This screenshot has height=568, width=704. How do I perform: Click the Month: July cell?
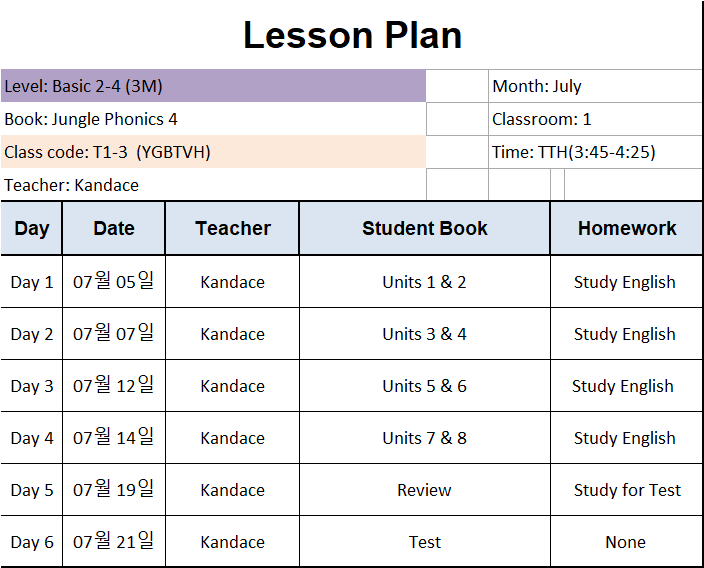595,86
